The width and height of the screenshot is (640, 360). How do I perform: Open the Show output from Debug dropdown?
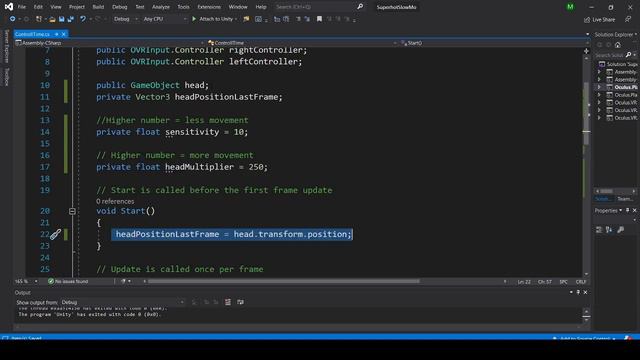click(122, 302)
